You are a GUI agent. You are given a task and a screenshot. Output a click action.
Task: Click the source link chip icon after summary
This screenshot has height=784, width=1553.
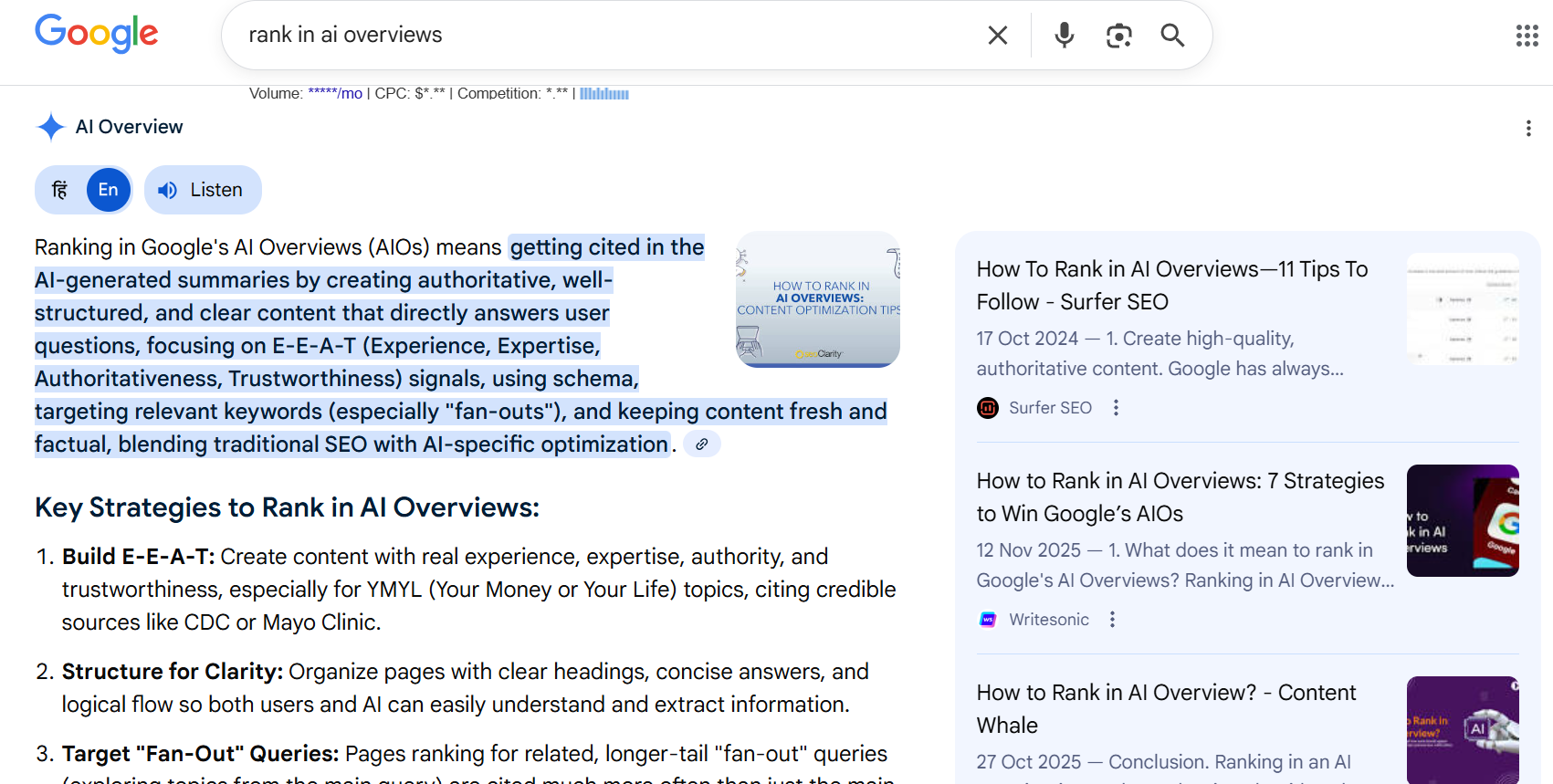(701, 444)
